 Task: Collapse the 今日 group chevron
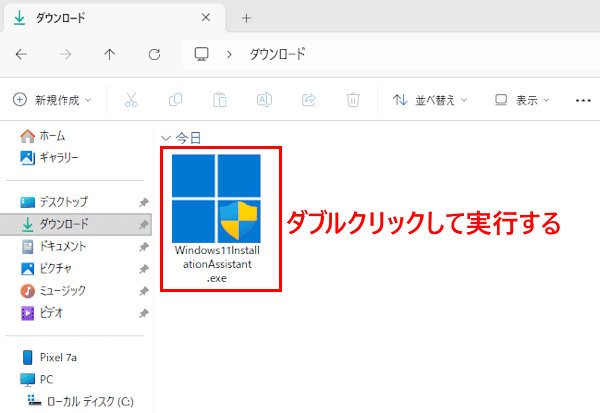(166, 138)
